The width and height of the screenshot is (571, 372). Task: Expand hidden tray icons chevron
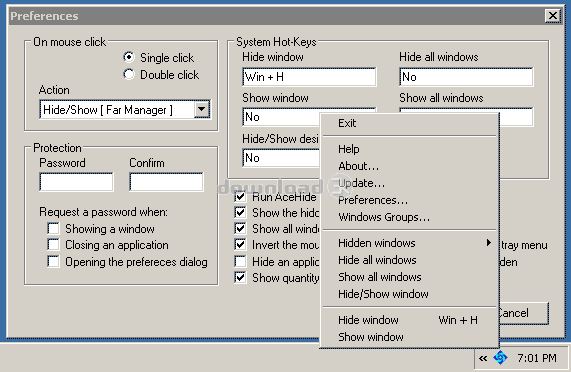(483, 359)
